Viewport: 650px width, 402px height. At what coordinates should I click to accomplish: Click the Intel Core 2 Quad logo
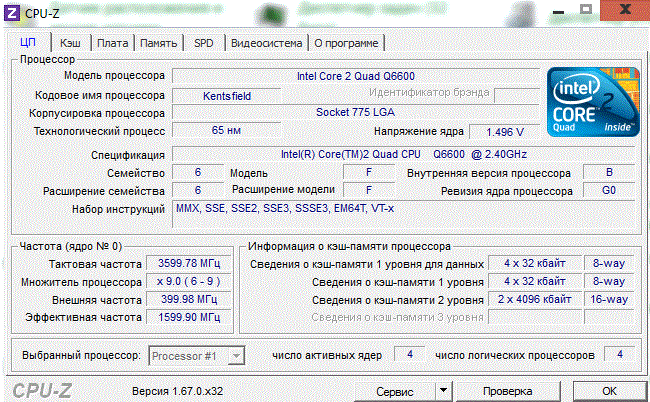(593, 102)
